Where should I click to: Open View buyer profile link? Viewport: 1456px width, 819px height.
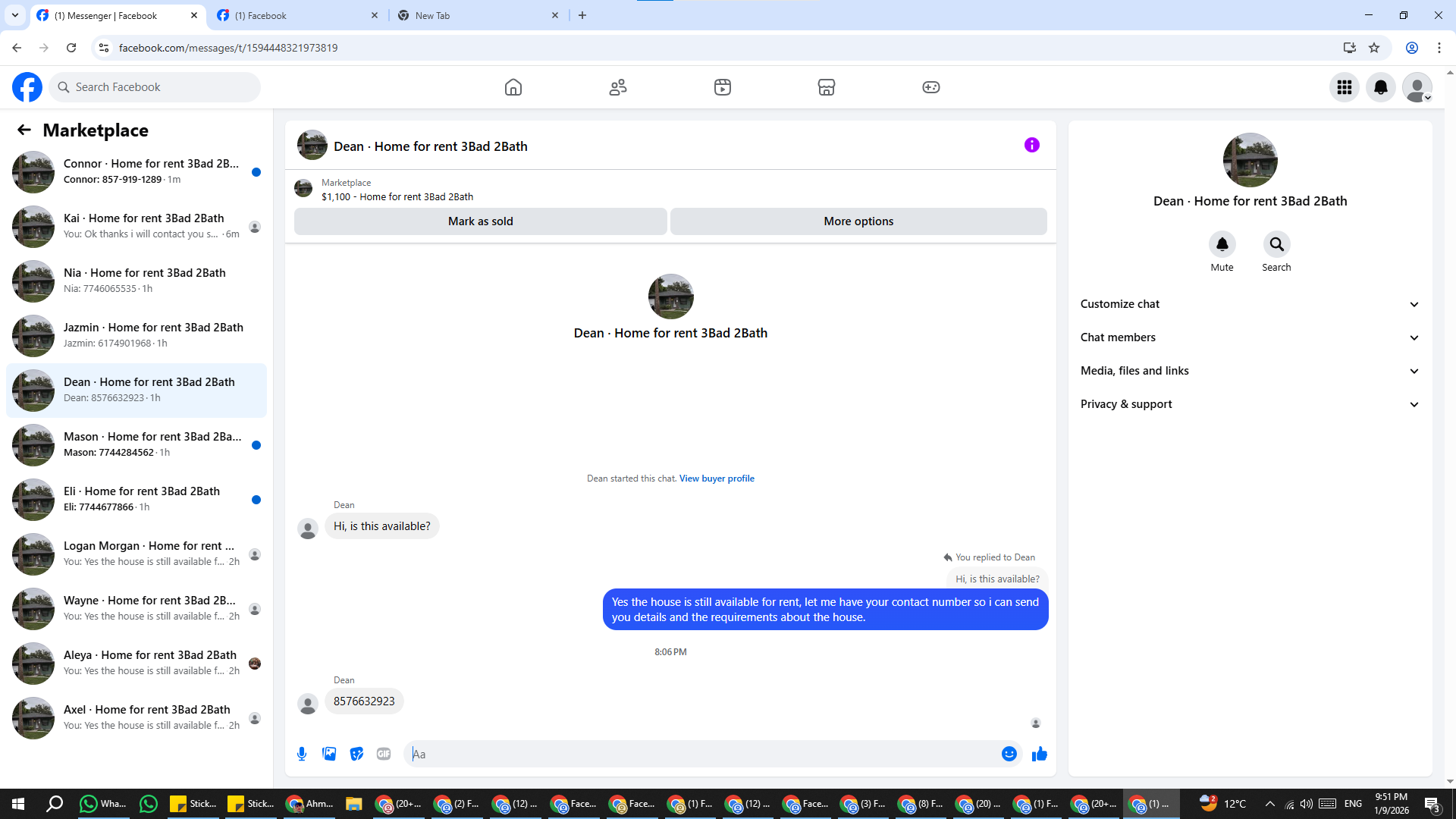[717, 479]
